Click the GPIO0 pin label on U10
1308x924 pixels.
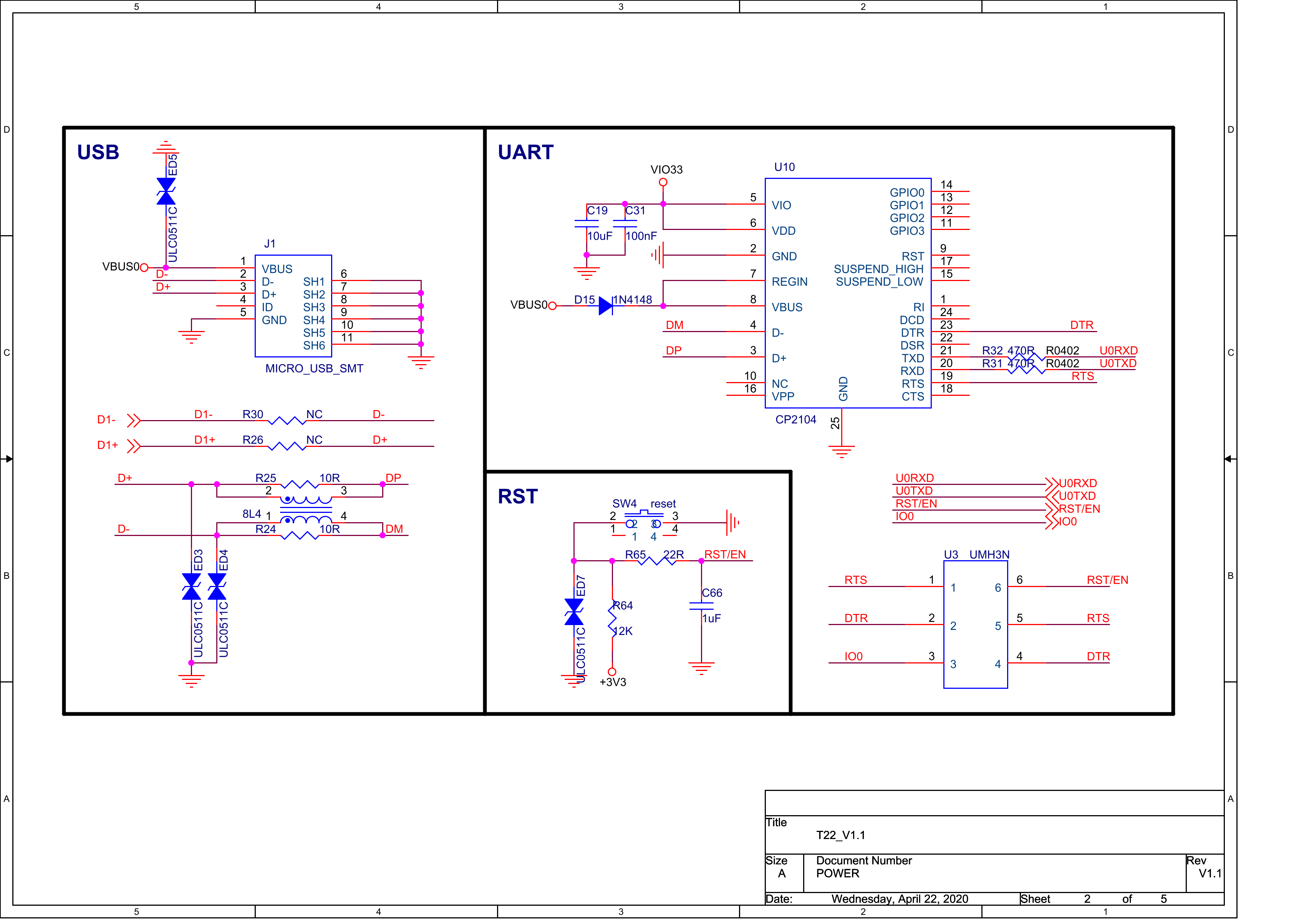coord(907,192)
